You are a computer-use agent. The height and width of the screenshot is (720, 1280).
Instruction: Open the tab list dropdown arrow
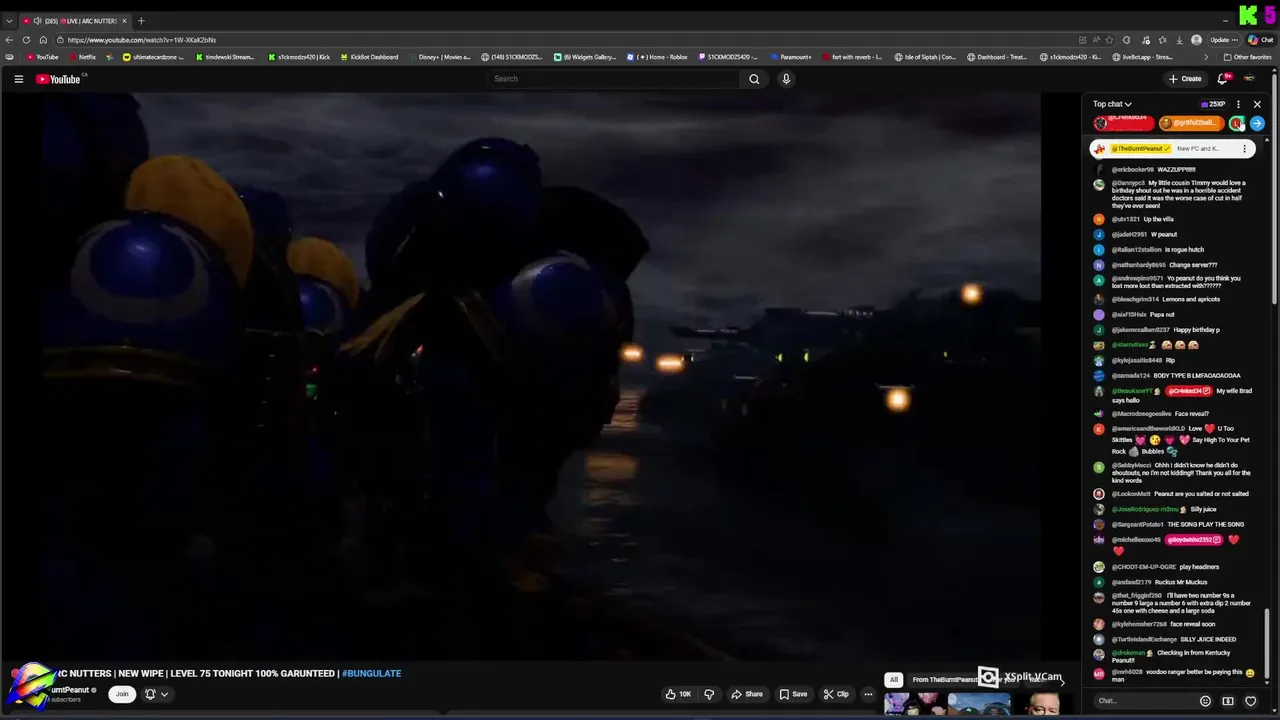(9, 21)
